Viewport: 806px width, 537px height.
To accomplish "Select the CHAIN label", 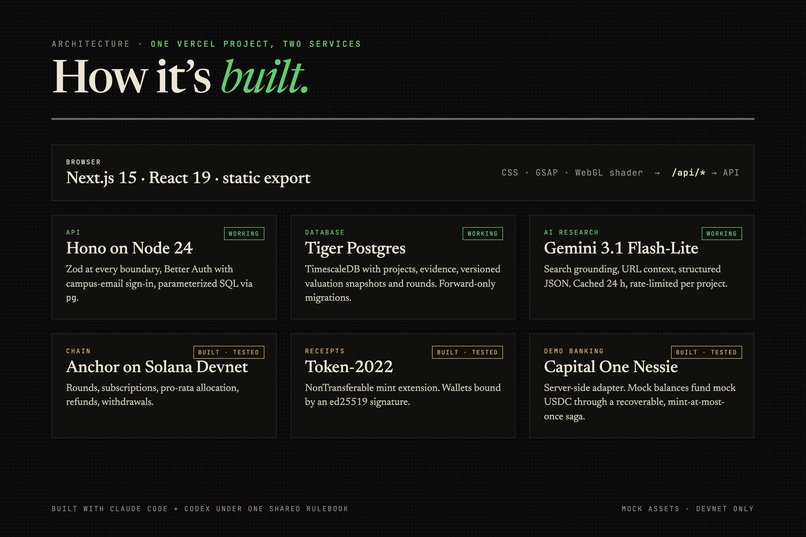I will coord(78,351).
